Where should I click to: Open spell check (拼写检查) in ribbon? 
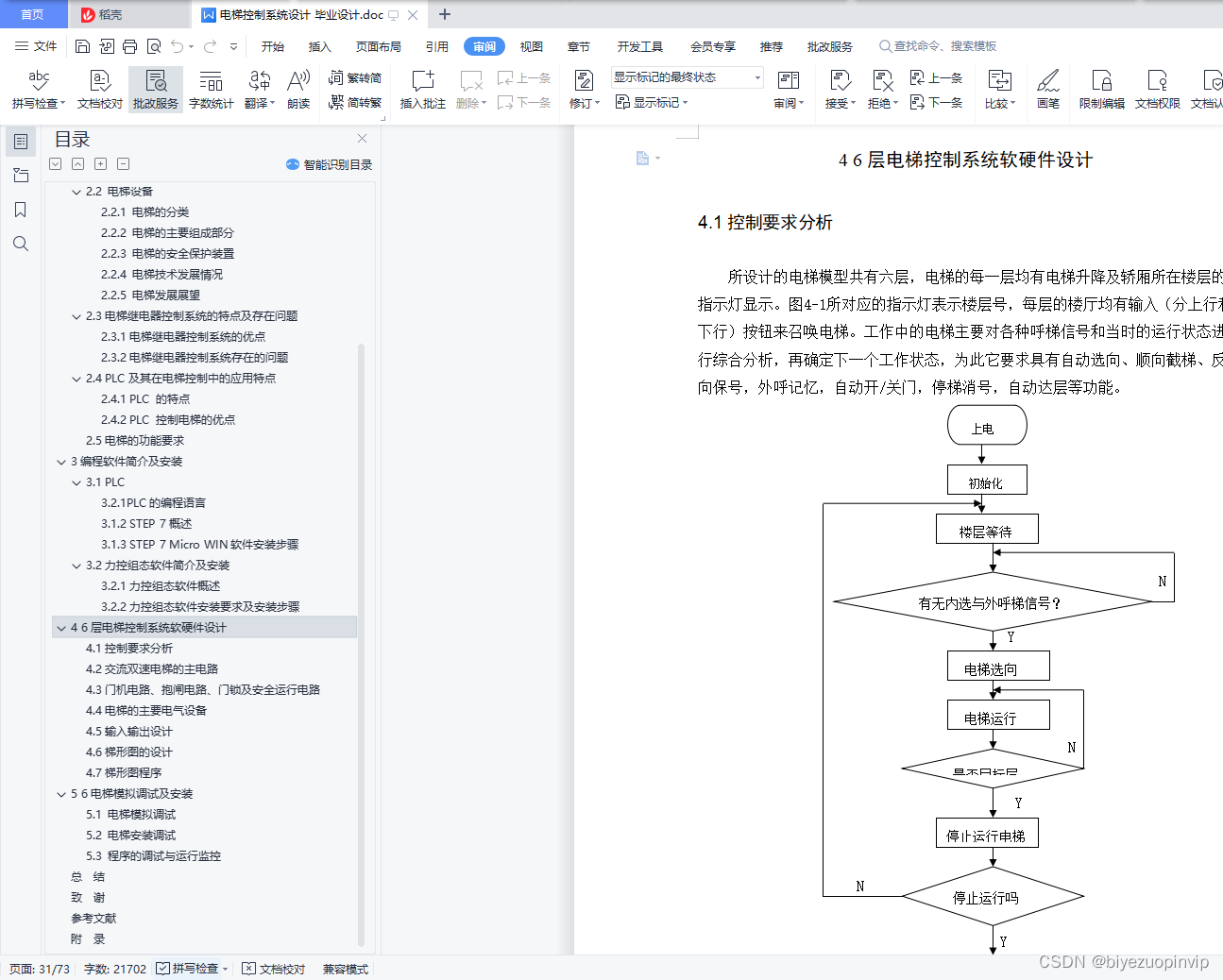point(39,90)
